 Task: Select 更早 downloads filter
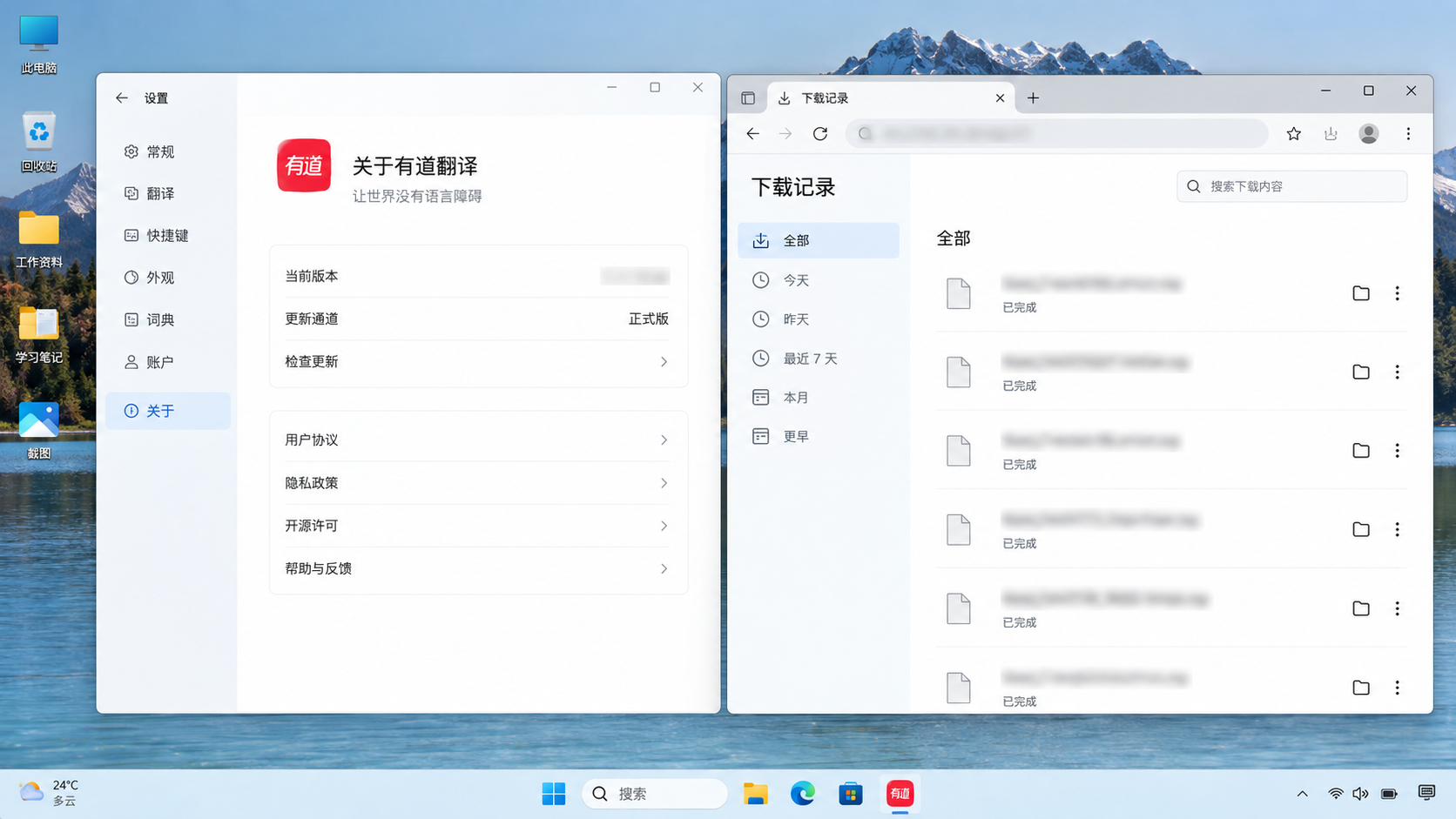(818, 437)
